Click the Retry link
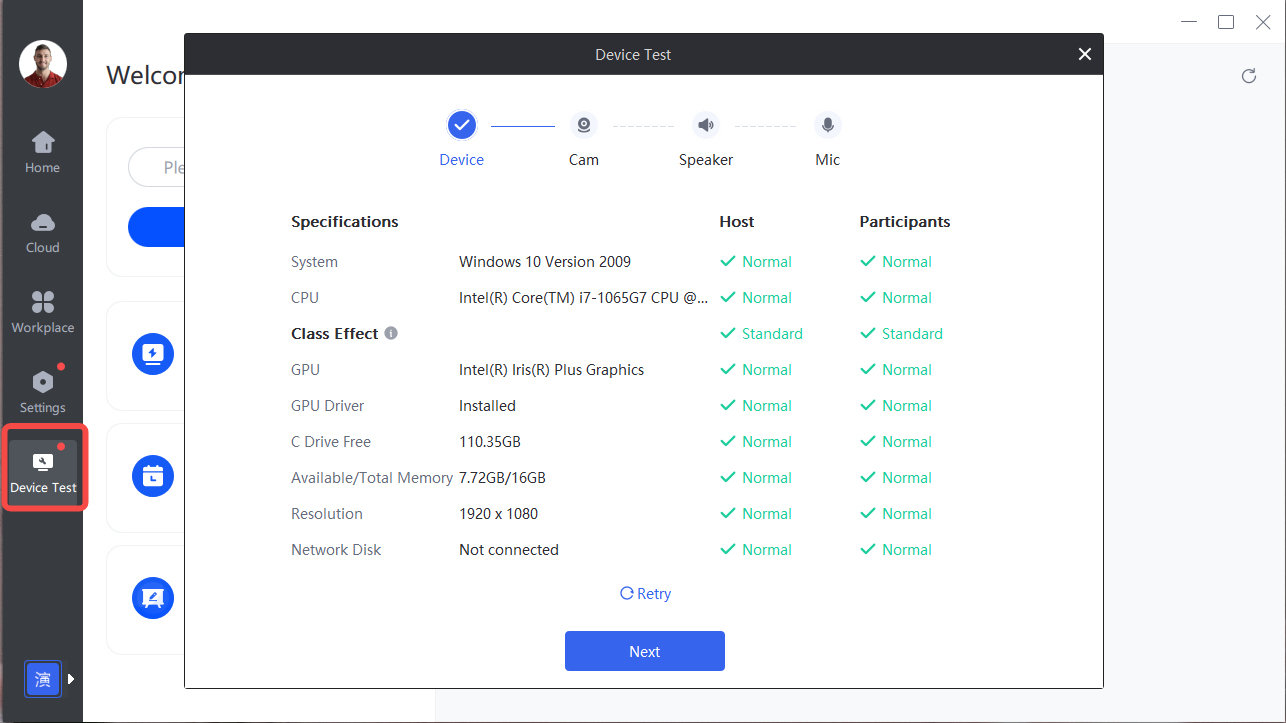 click(645, 594)
